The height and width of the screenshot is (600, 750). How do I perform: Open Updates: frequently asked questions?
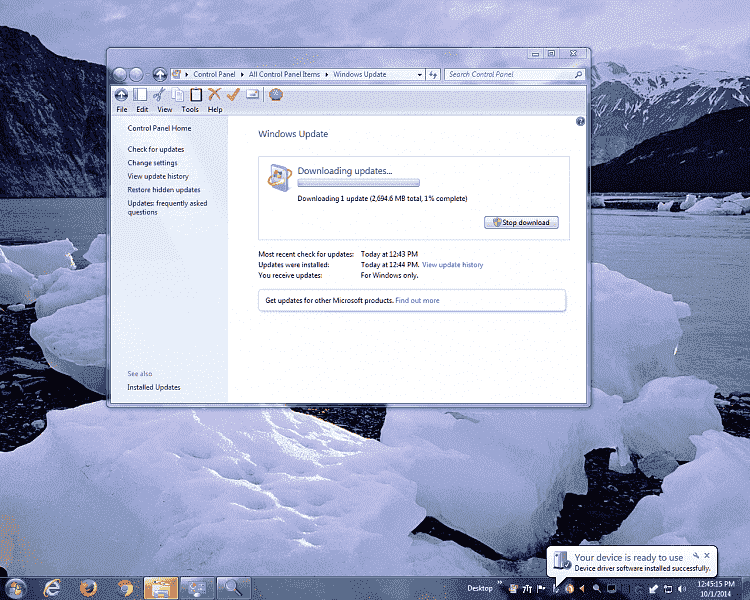(x=167, y=208)
